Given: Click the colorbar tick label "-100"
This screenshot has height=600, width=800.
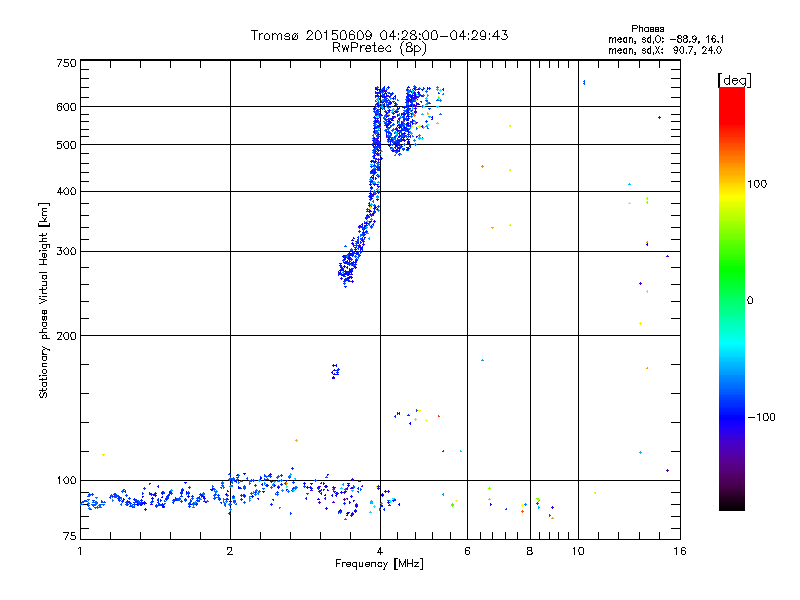Looking at the screenshot, I should [x=761, y=417].
